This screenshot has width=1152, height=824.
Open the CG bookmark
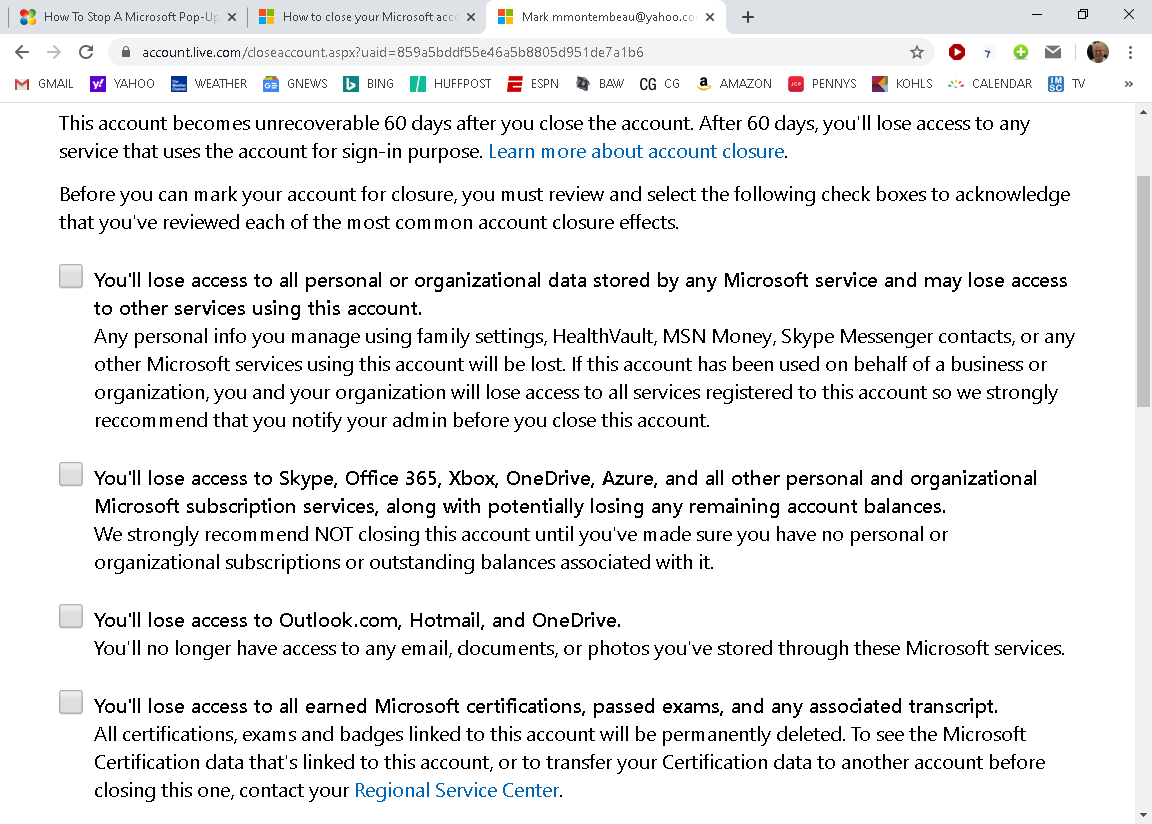(659, 84)
